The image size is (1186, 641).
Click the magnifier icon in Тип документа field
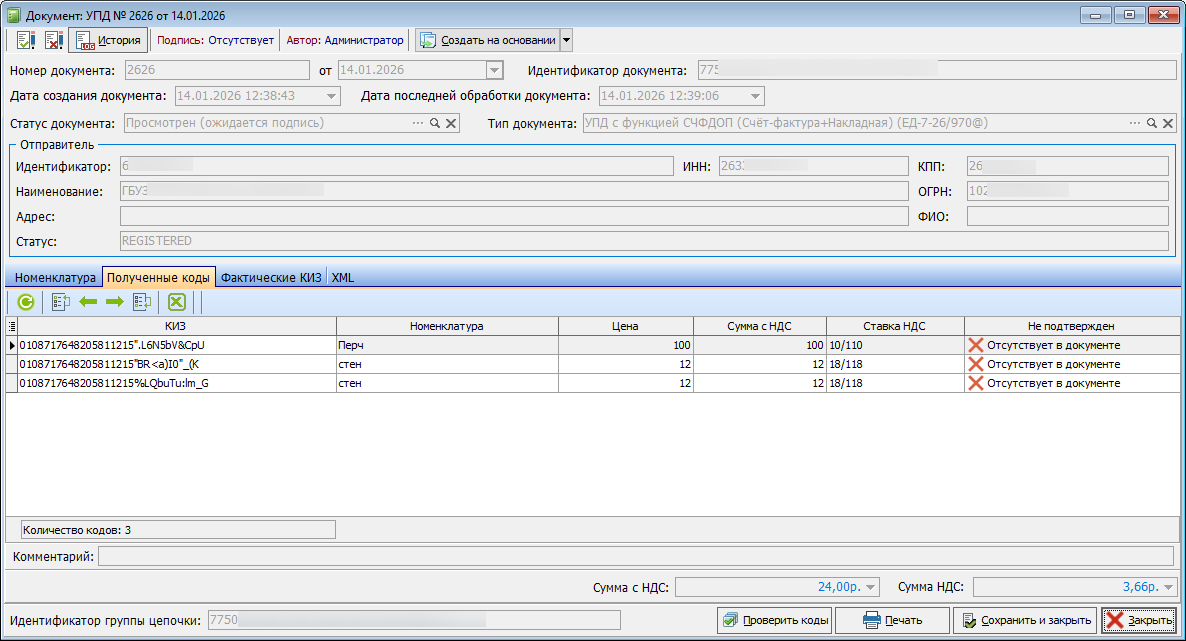(1152, 123)
